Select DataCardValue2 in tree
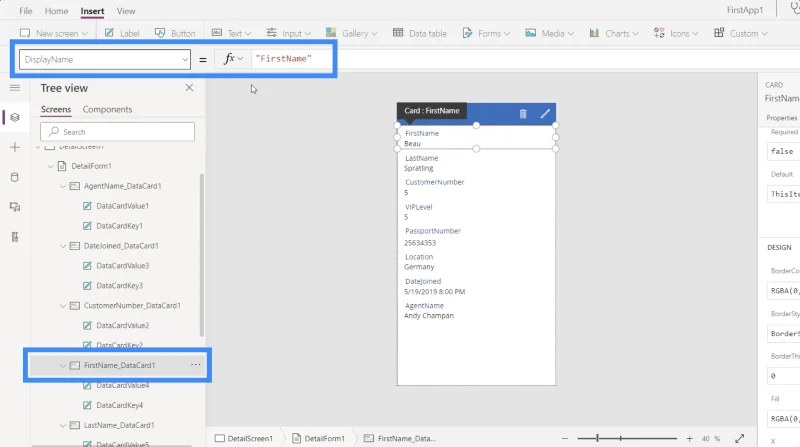Screen dimensions: 800x447 122,326
